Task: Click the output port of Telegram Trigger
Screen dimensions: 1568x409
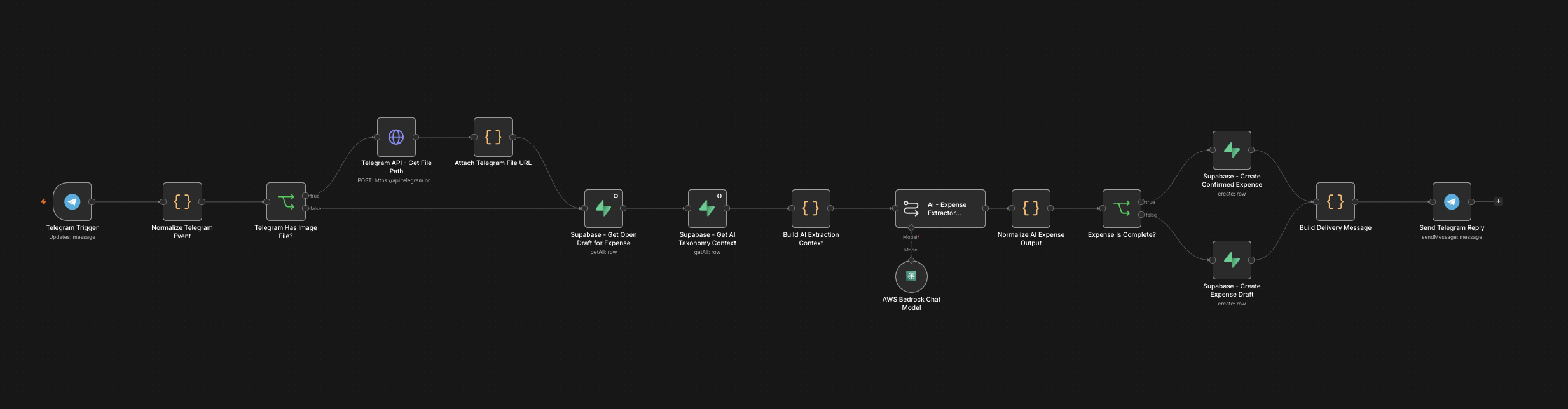Action: point(92,202)
